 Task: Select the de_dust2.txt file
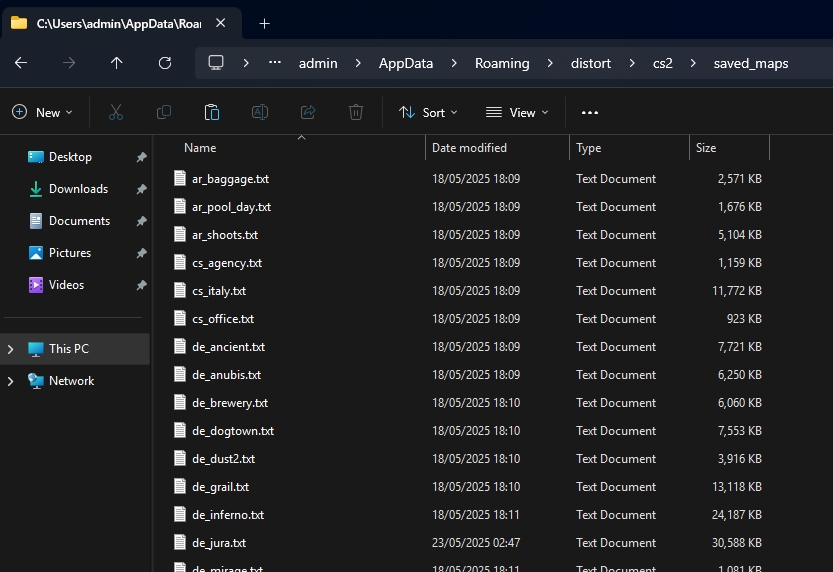click(x=223, y=459)
